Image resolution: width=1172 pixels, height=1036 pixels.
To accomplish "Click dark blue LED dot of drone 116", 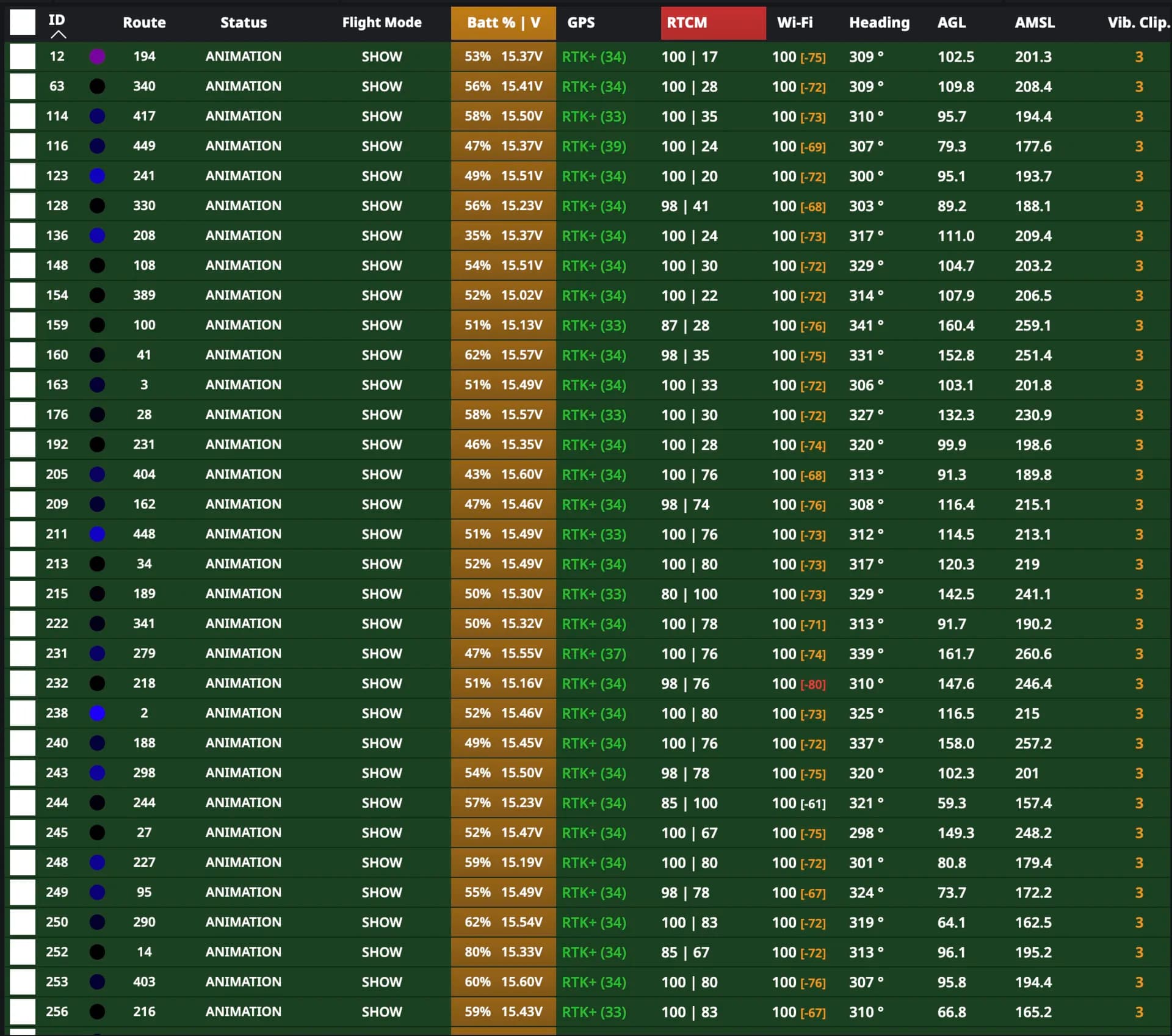I will pos(97,146).
